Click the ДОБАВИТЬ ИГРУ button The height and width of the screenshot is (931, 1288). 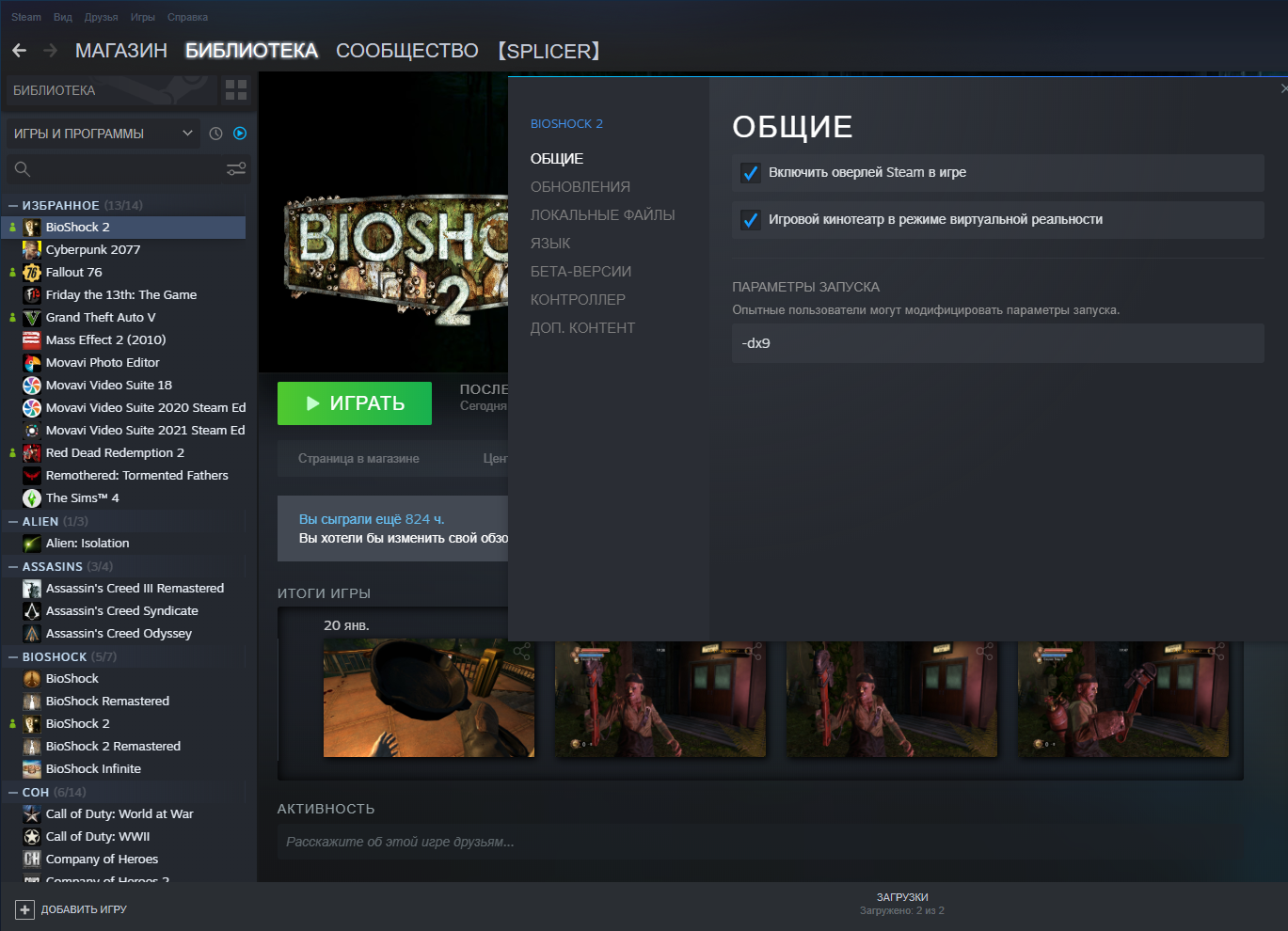(x=72, y=909)
